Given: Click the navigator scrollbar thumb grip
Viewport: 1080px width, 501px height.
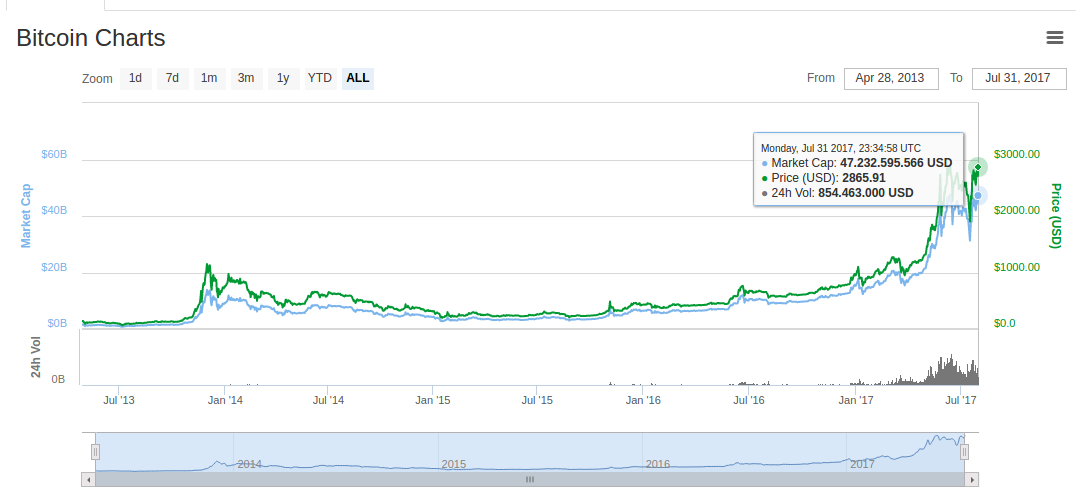Looking at the screenshot, I should pos(530,480).
